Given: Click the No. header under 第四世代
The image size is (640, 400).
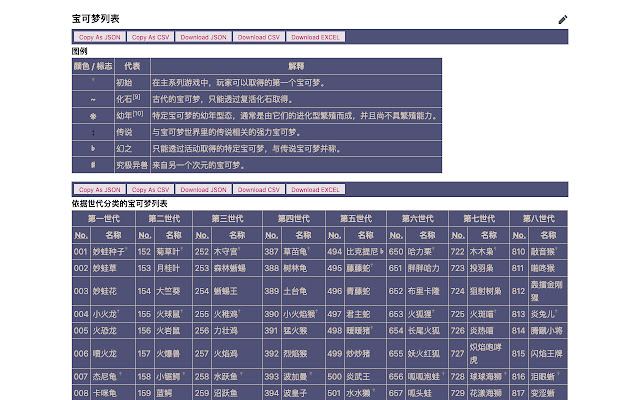Looking at the screenshot, I should point(271,235).
